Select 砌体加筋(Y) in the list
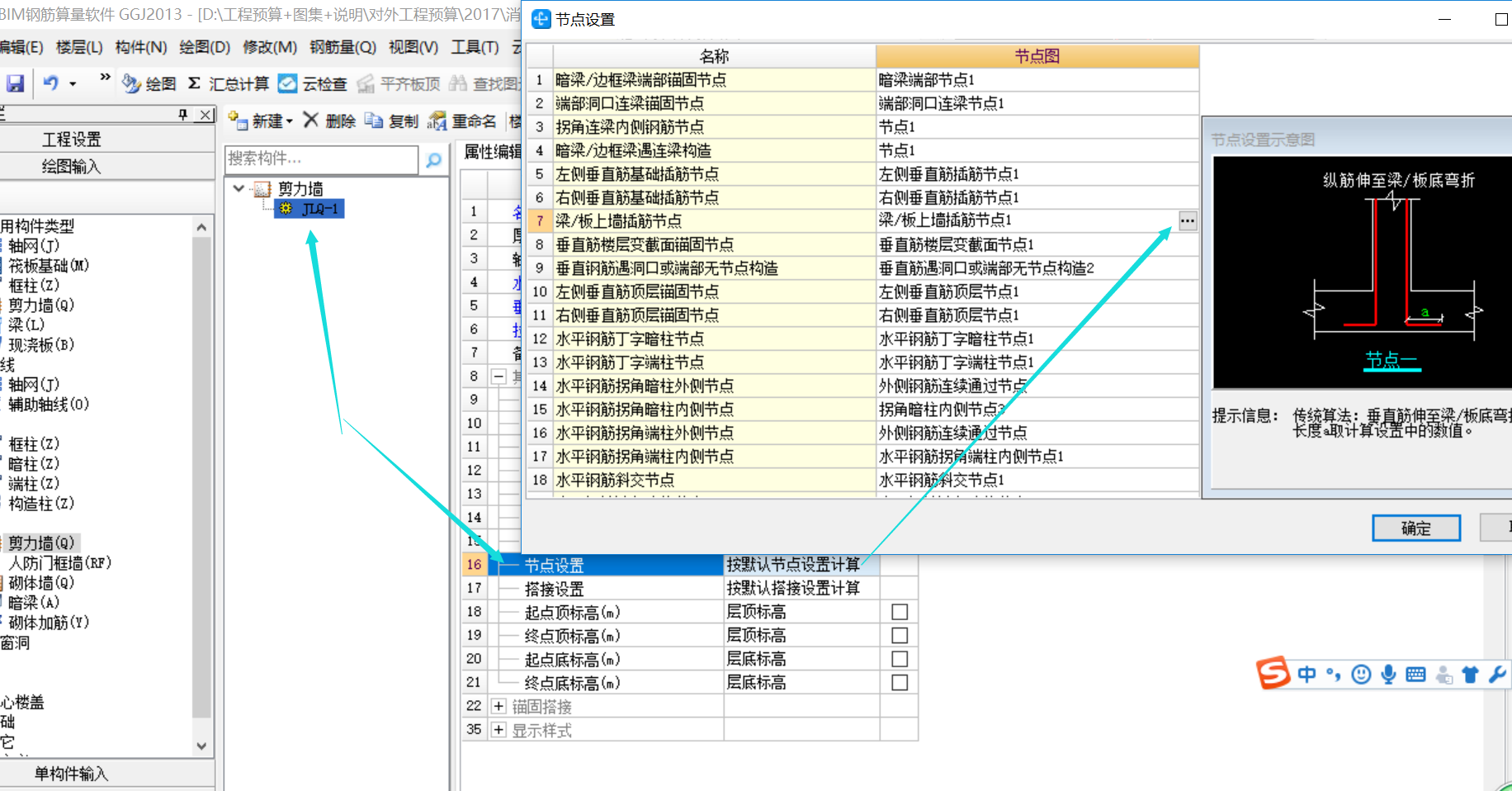 (49, 623)
